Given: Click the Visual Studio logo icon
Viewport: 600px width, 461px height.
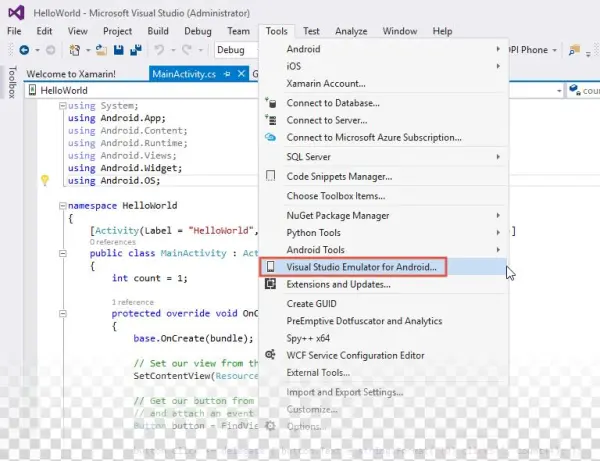Looking at the screenshot, I should point(16,13).
